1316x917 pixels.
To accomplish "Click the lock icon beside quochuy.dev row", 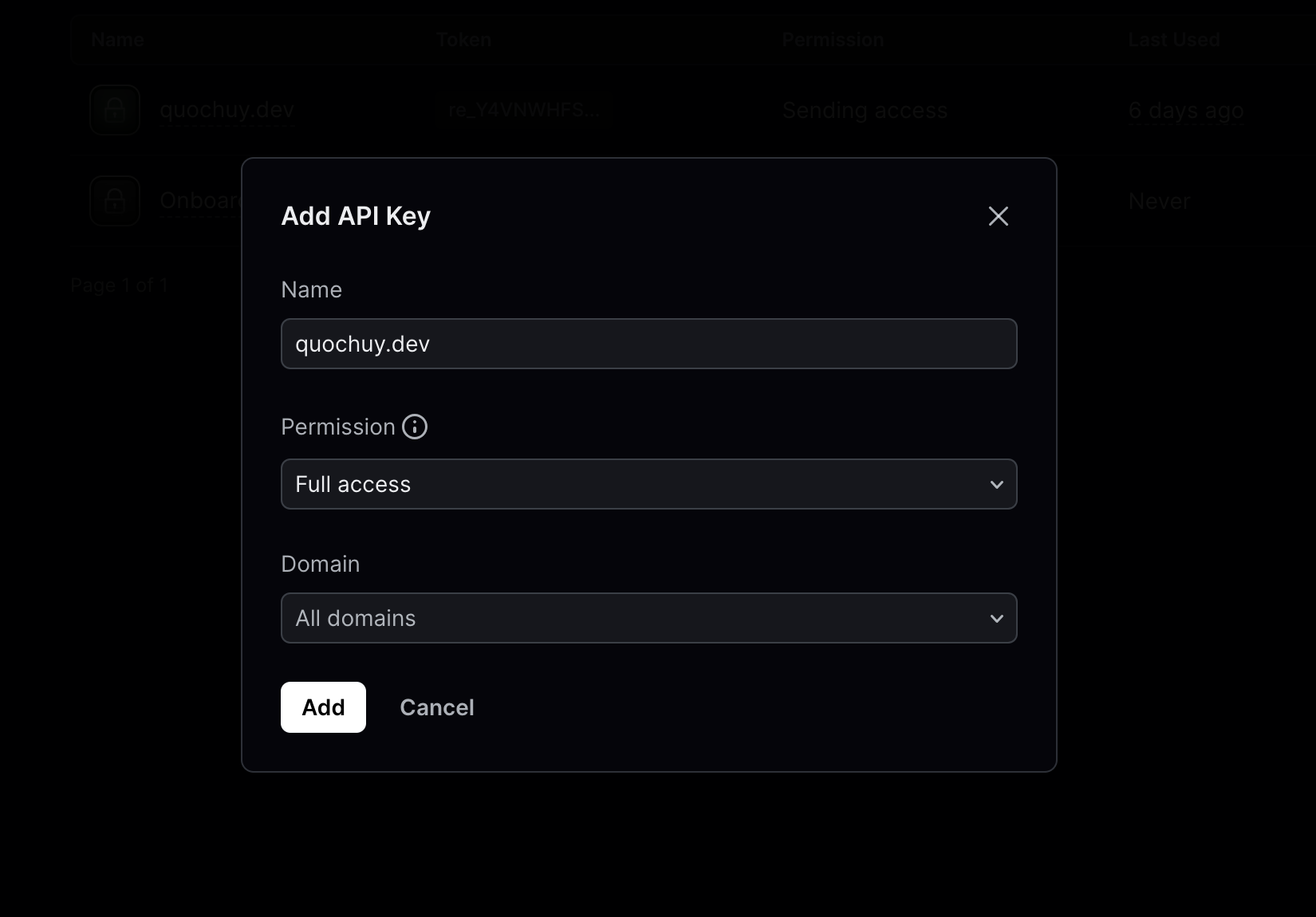I will tap(114, 110).
